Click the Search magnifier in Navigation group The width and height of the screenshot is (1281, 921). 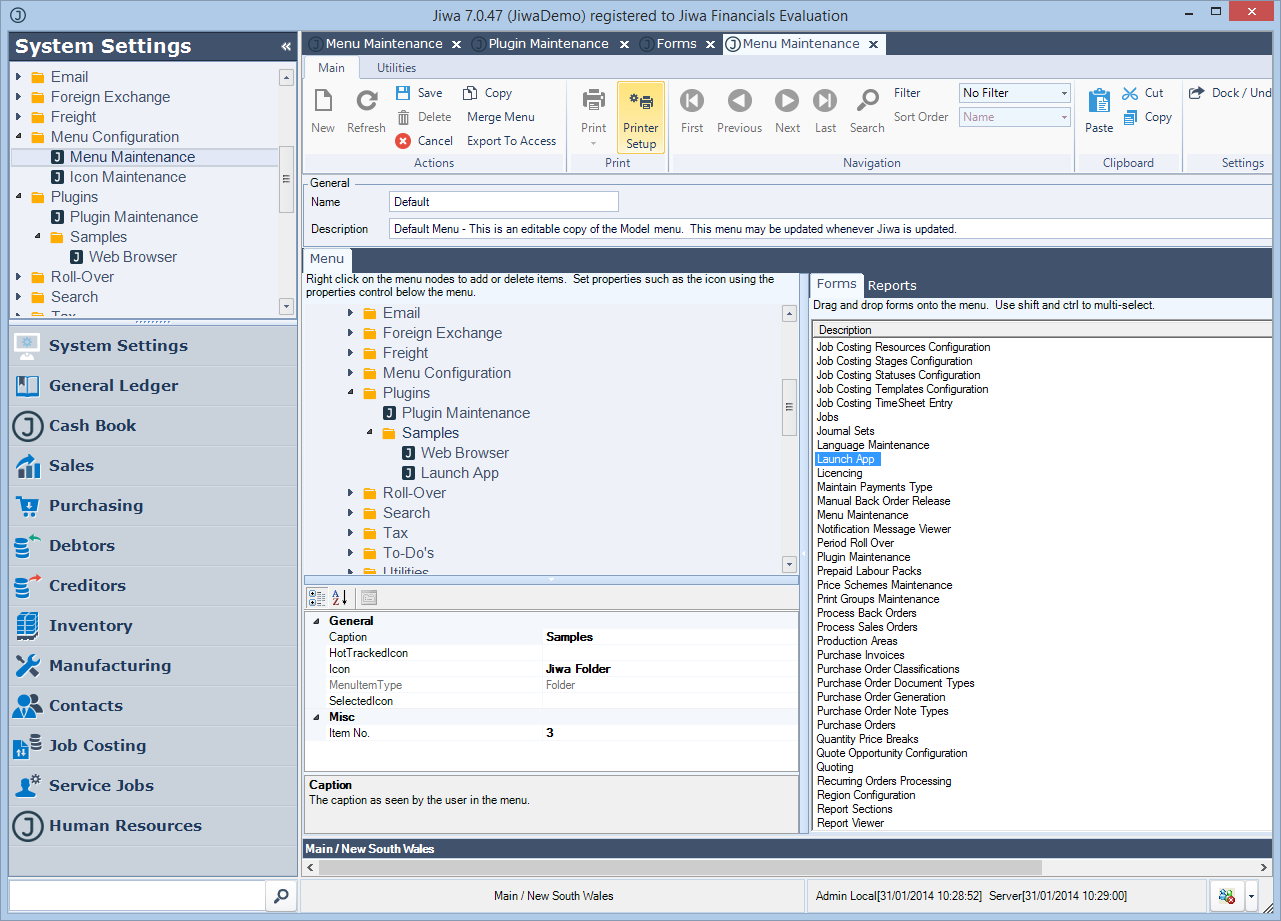[x=866, y=101]
